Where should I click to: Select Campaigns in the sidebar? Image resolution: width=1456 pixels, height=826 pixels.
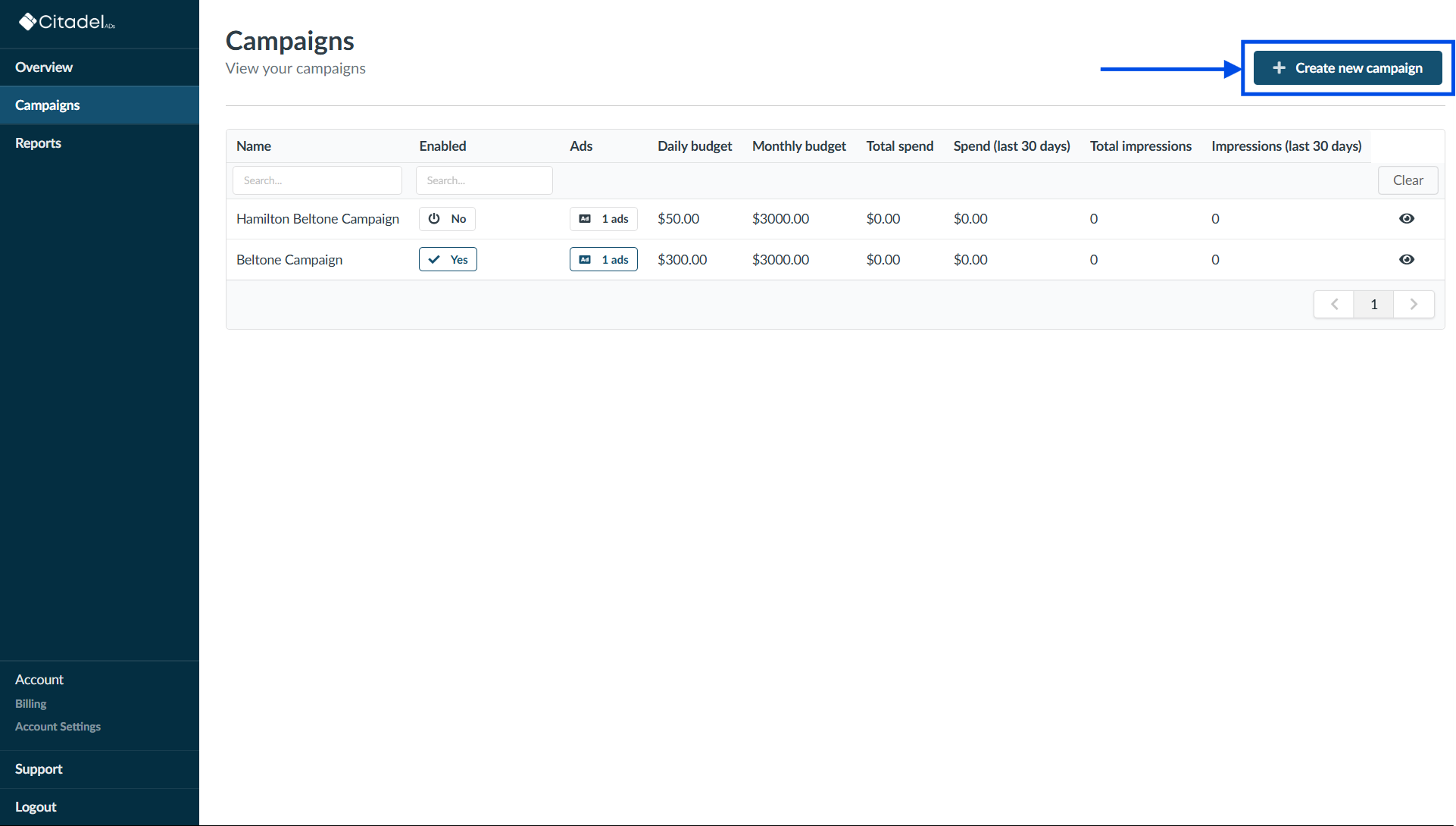47,105
